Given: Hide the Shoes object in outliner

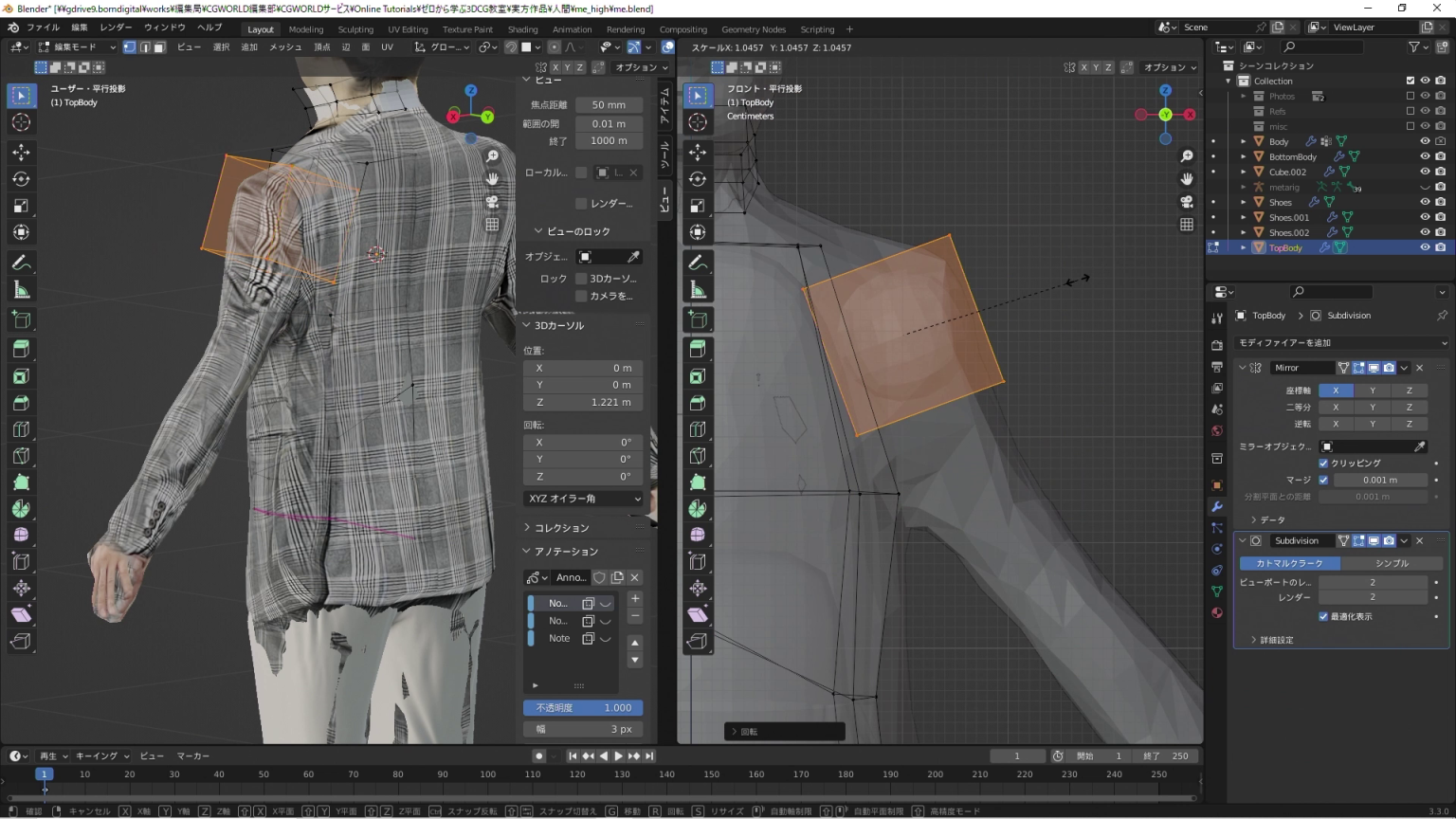Looking at the screenshot, I should tap(1424, 202).
